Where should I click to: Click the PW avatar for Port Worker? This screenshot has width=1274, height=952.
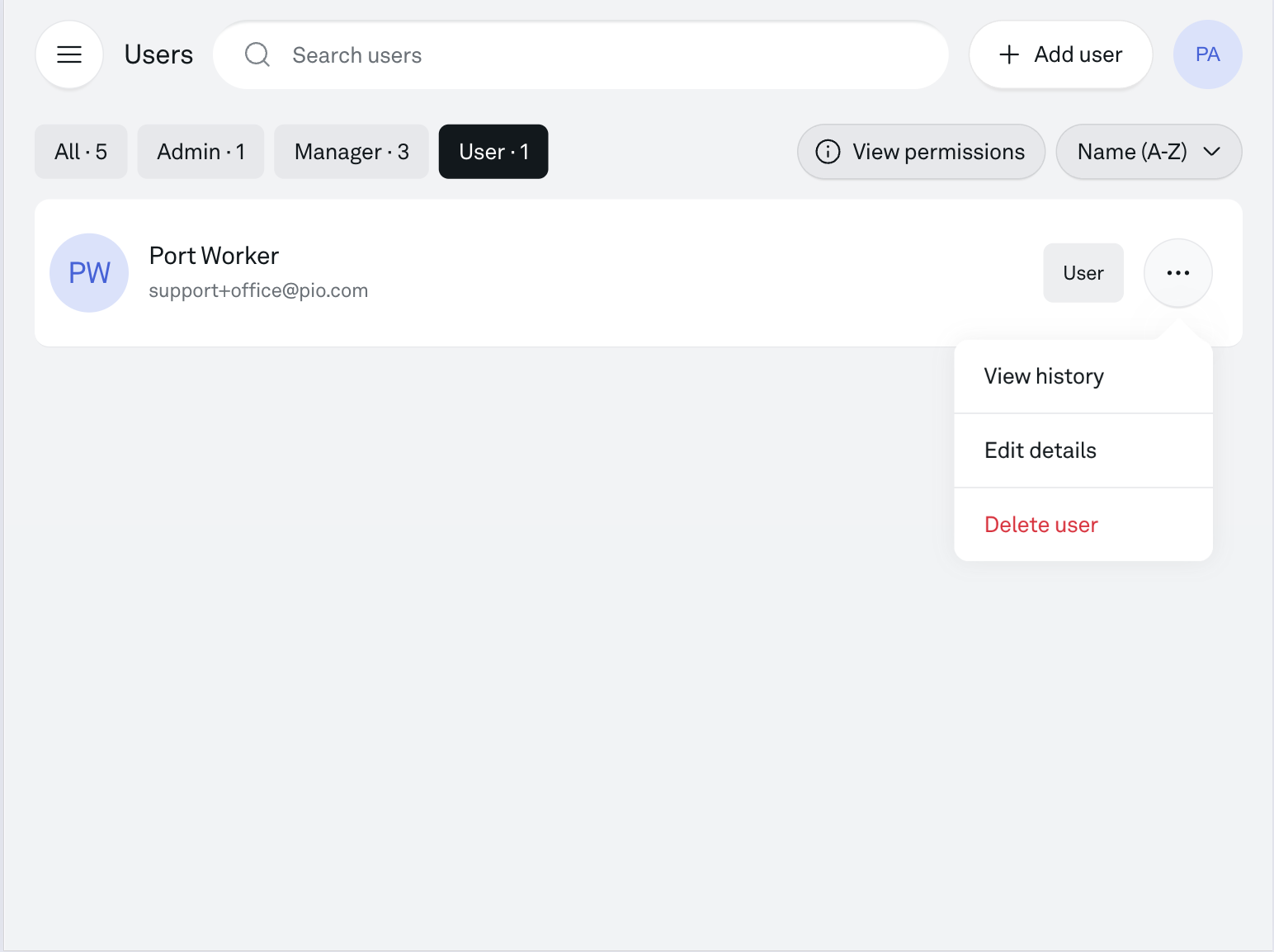[89, 273]
